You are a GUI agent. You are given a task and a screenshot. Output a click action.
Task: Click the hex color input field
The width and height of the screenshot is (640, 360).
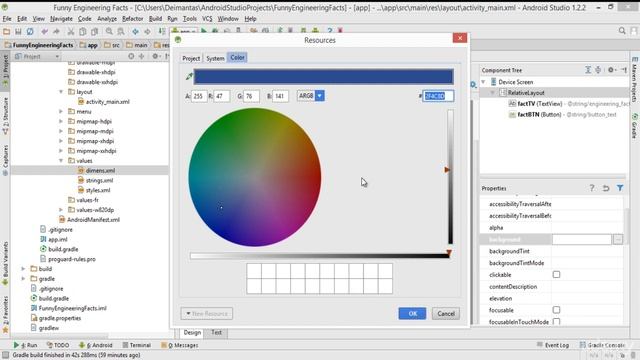[x=438, y=96]
